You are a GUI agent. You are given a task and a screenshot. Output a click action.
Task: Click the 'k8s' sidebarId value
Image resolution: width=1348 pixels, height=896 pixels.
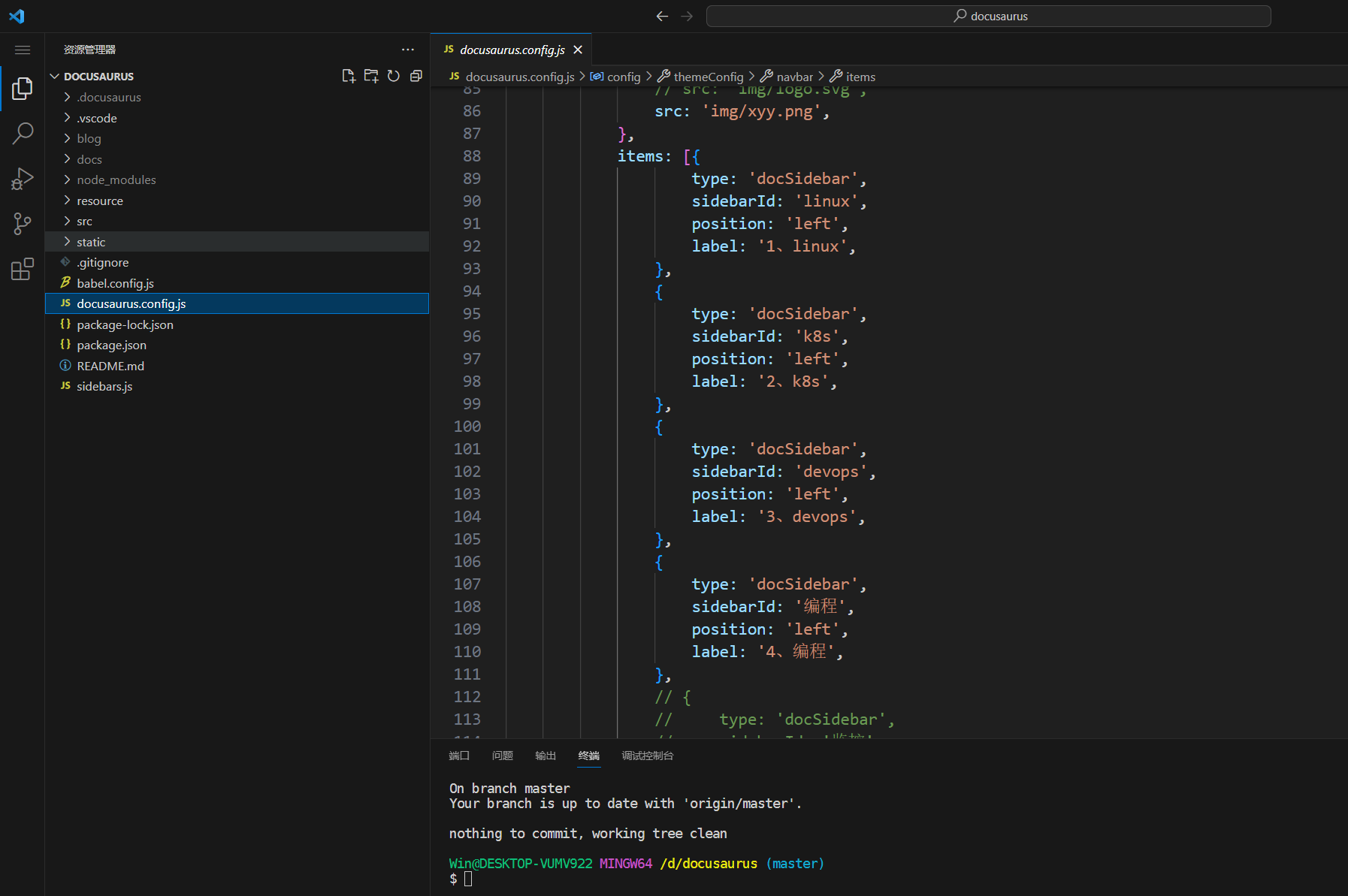pyautogui.click(x=817, y=336)
